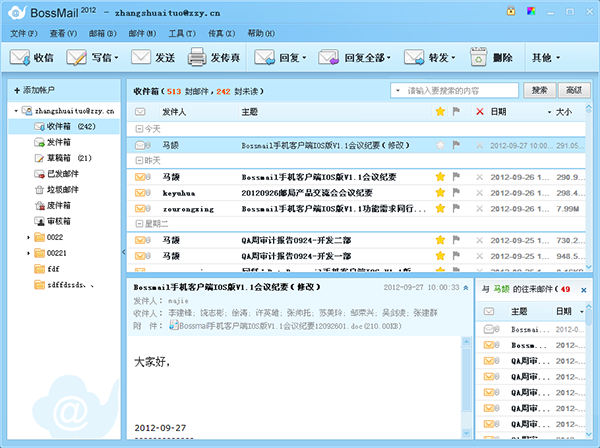The width and height of the screenshot is (600, 448).
Task: Open the 工具(T) menu
Action: point(182,34)
